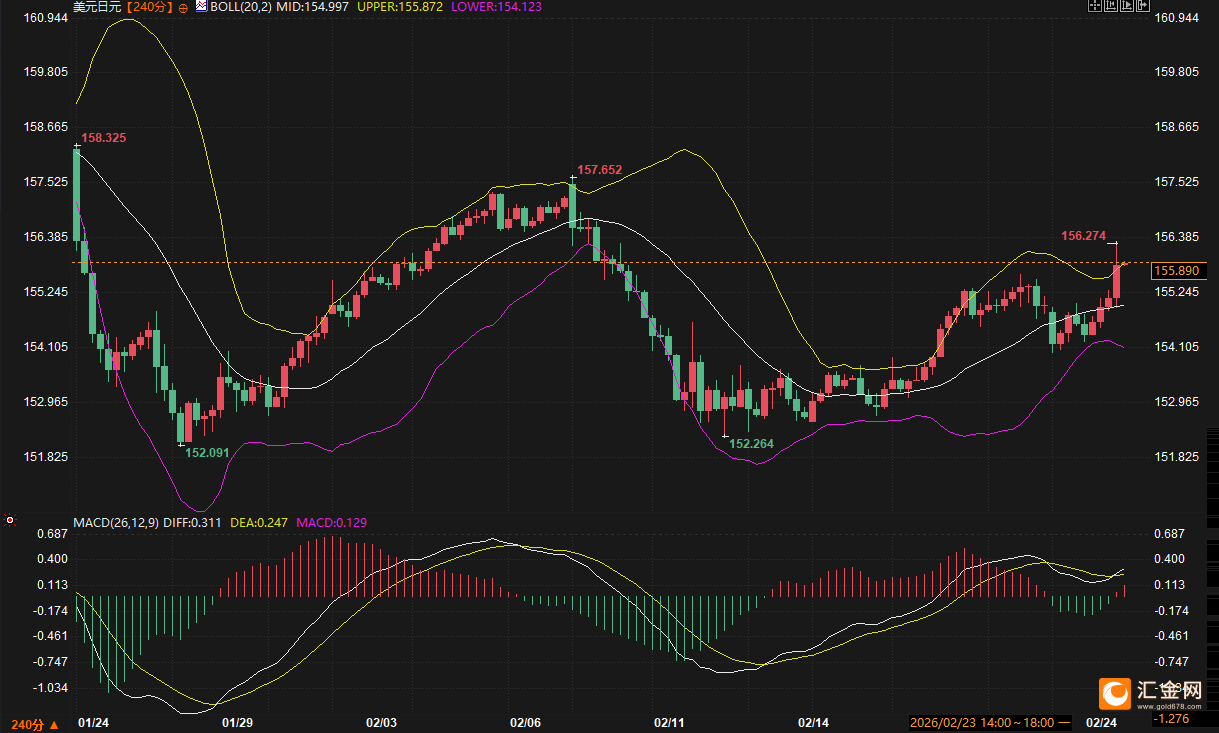
Task: Select the 02/06 date on the time axis
Action: coord(525,722)
